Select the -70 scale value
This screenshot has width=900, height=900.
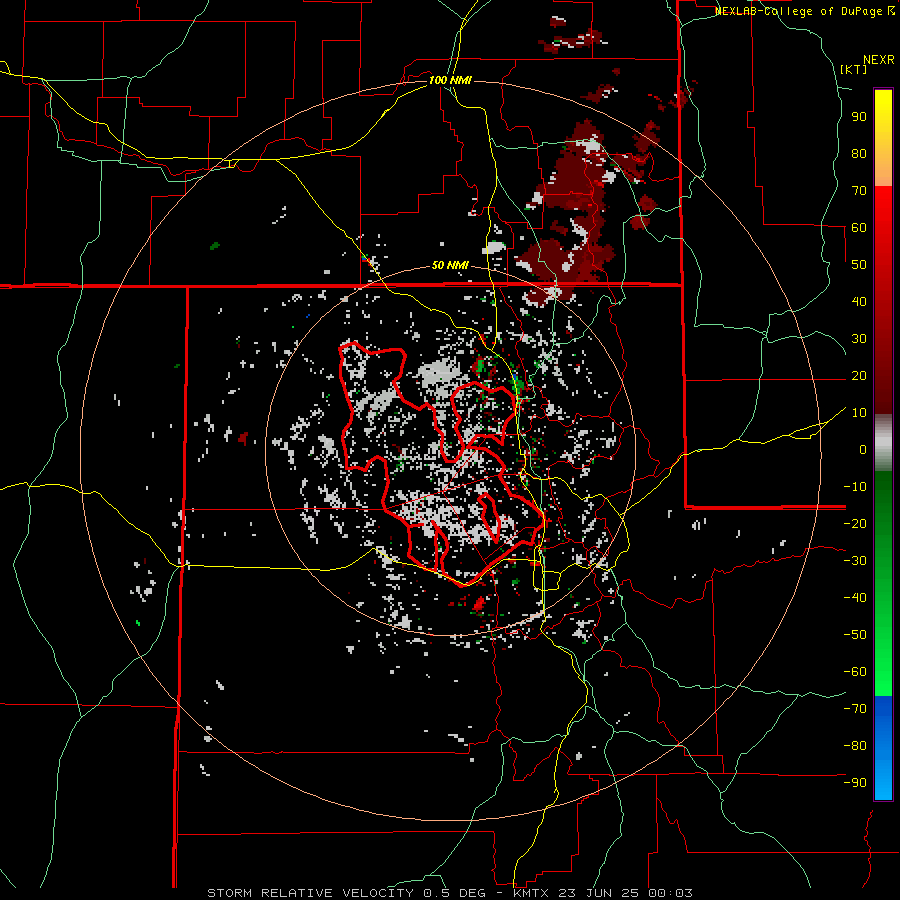[x=855, y=709]
